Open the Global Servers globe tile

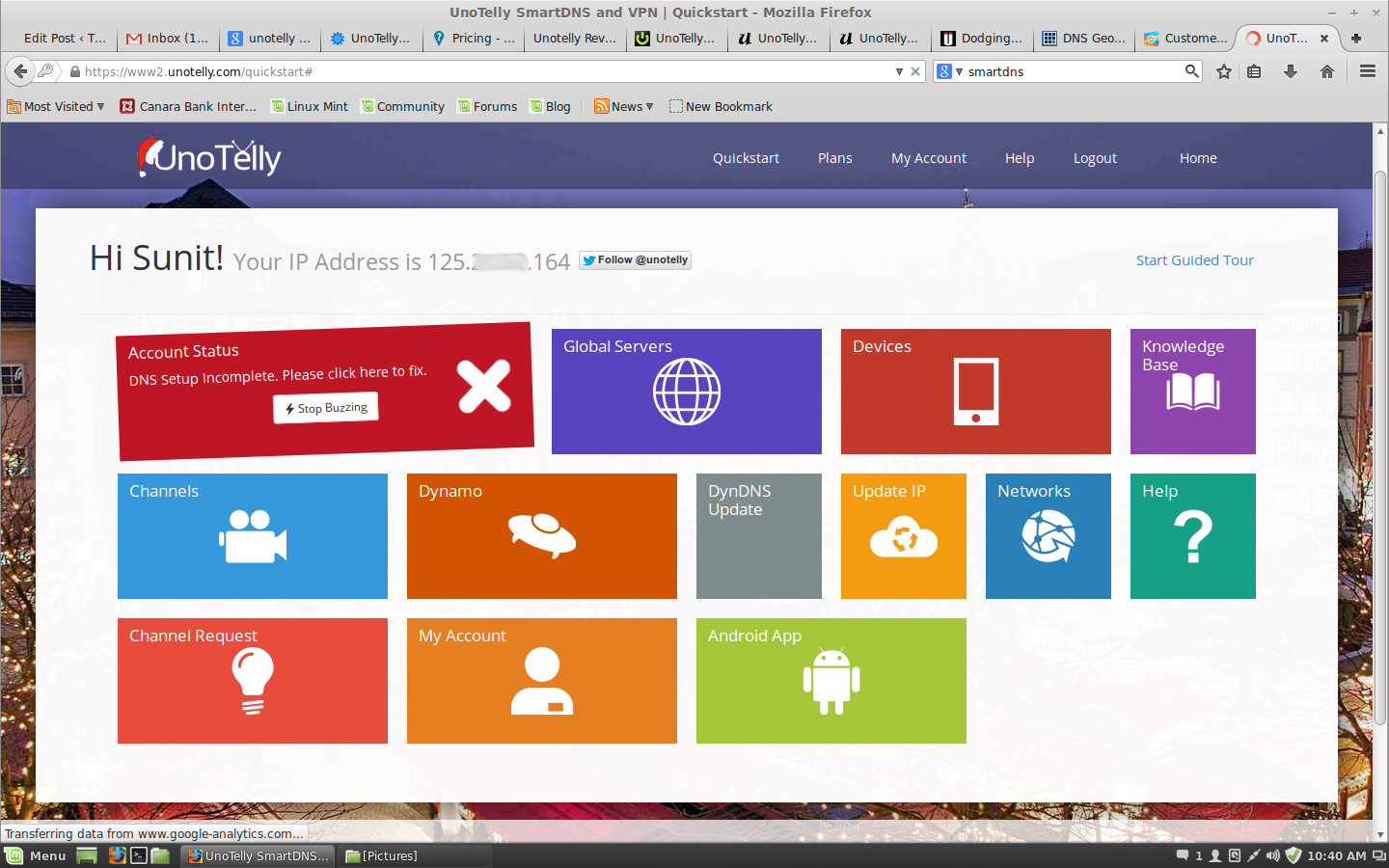click(x=687, y=392)
